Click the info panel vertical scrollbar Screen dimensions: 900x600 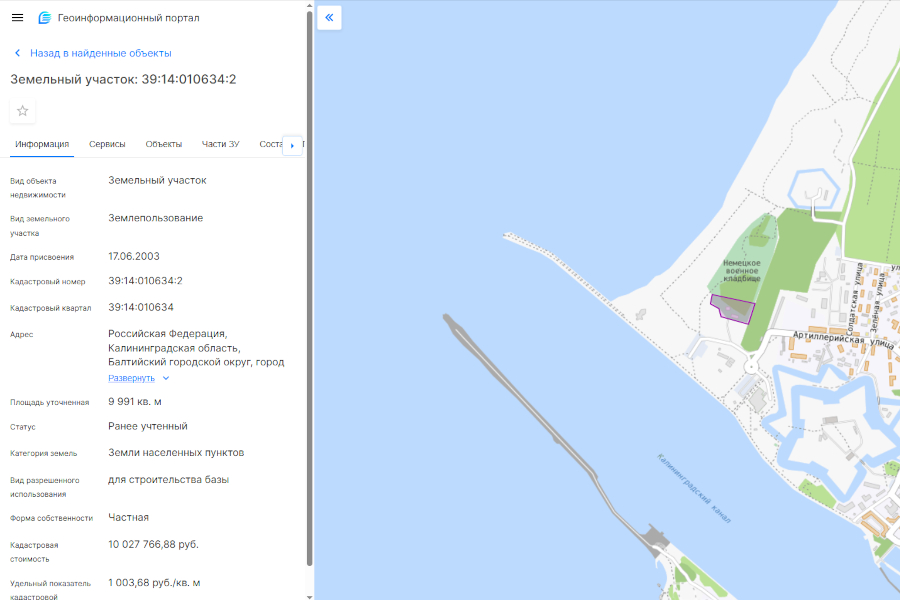[x=309, y=300]
